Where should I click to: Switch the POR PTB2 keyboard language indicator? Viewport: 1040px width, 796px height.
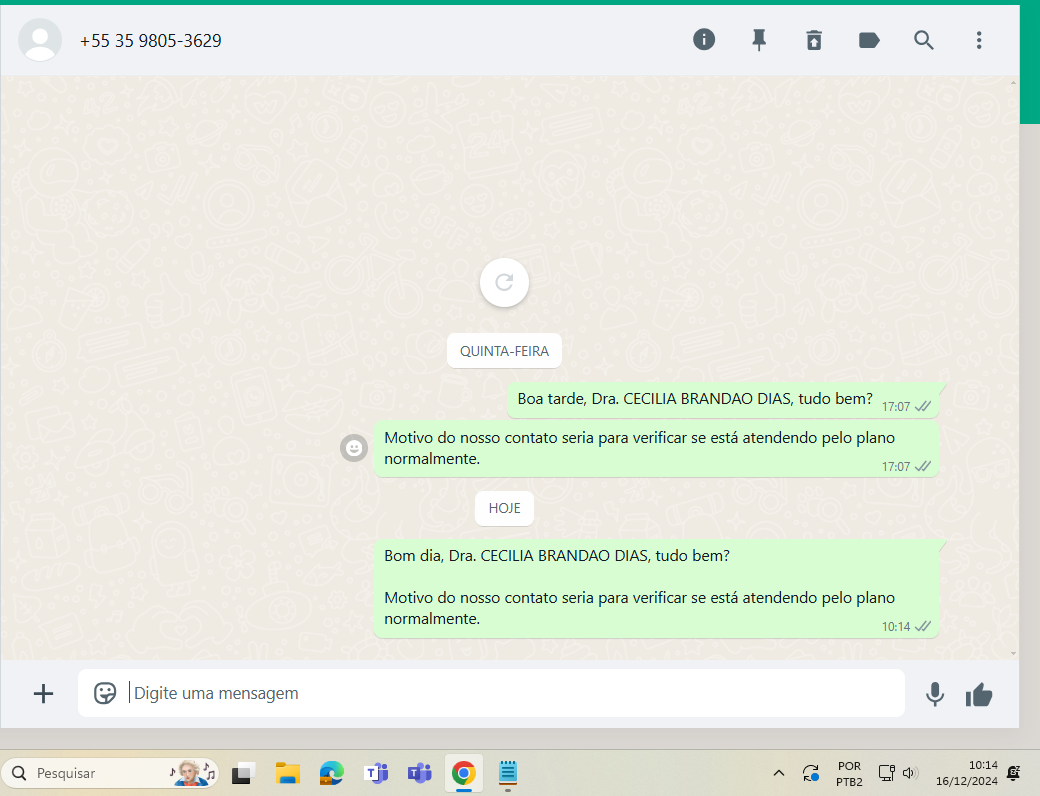tap(849, 773)
